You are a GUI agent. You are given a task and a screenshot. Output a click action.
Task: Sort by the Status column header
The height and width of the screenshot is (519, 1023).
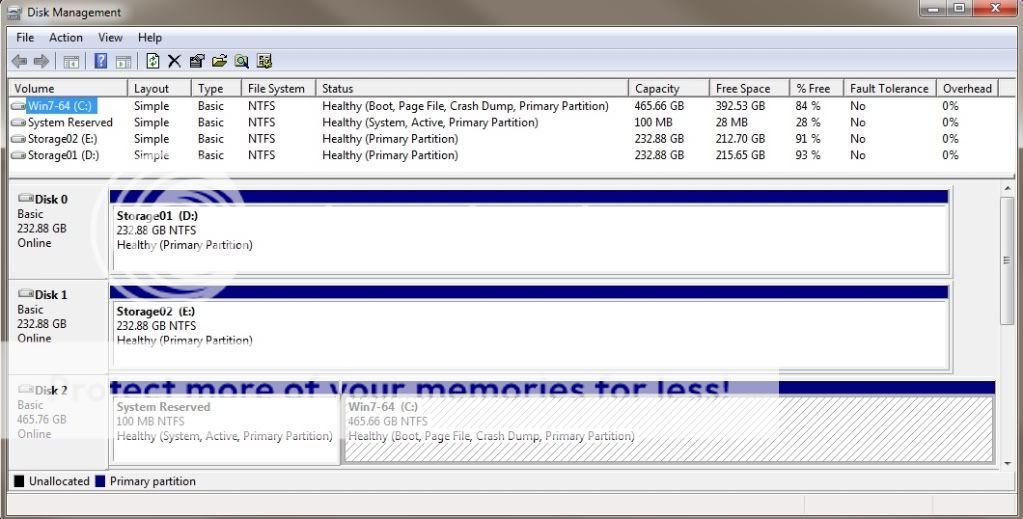pyautogui.click(x=472, y=88)
